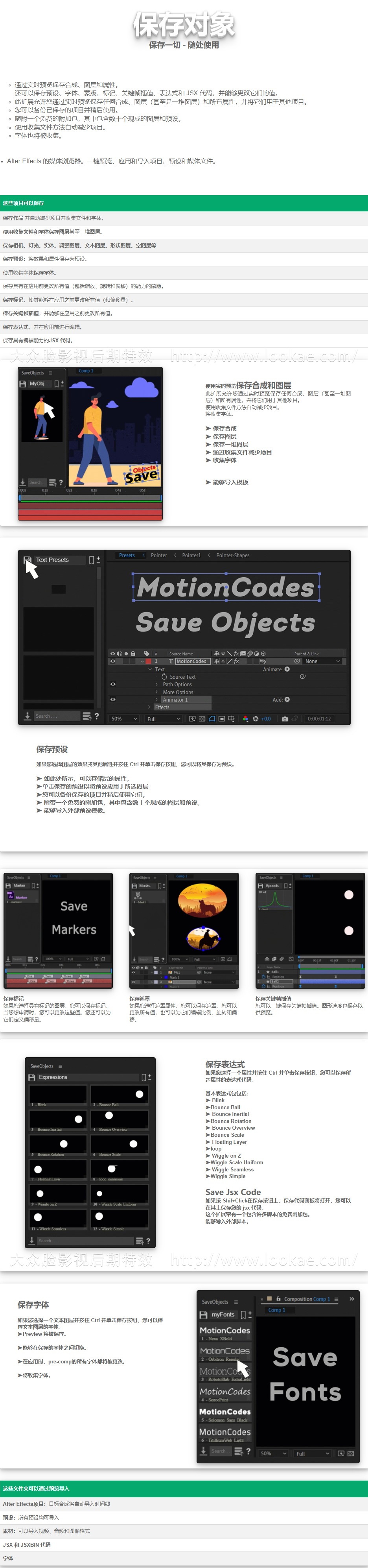This screenshot has width=368, height=1568.
Task: Click save icon in Text Presets panel
Action: [27, 560]
